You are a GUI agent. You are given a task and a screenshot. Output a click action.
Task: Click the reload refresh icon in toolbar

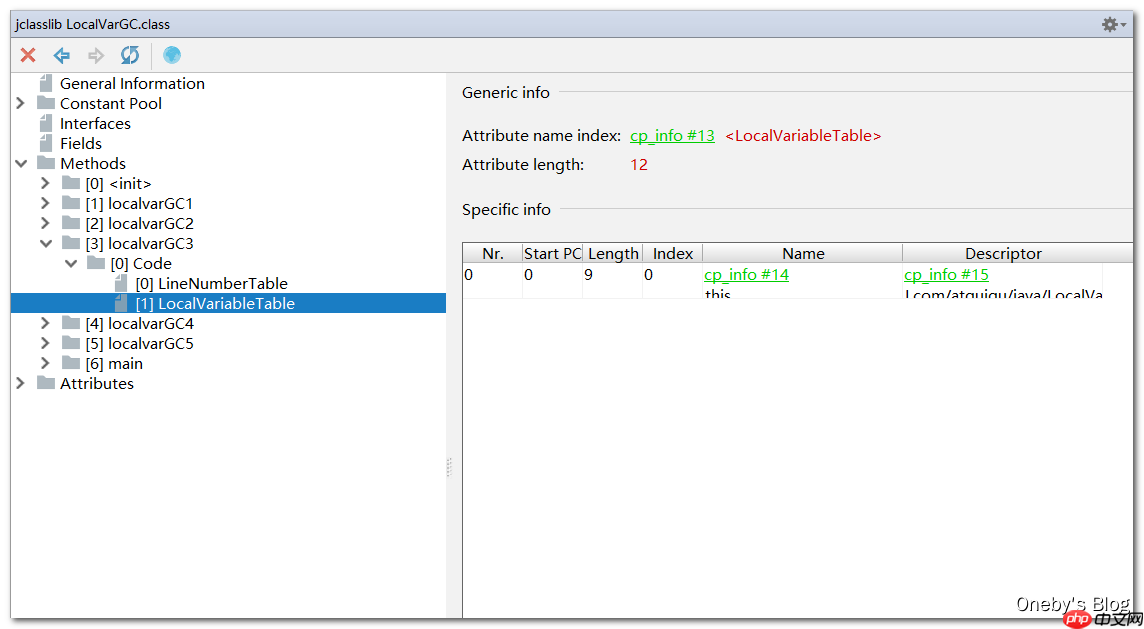tap(130, 55)
